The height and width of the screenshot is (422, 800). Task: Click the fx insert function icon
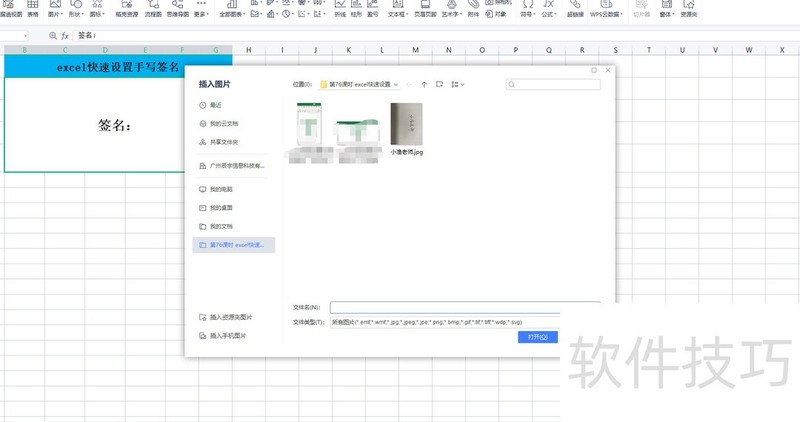pos(65,36)
